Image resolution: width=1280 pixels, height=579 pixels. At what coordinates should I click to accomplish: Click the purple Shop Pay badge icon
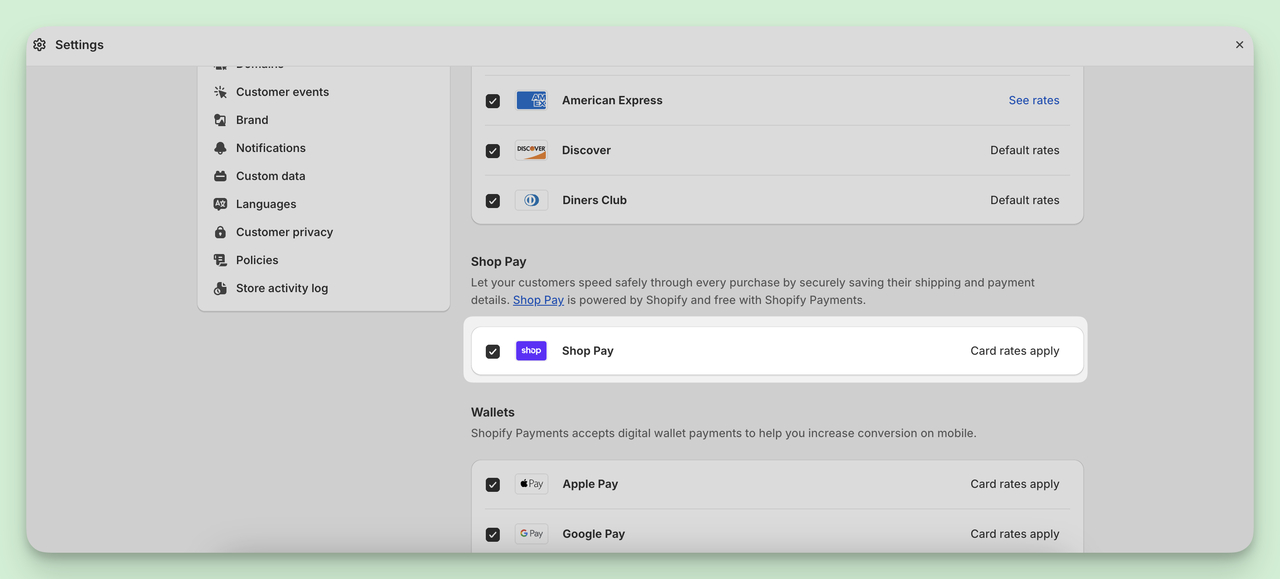531,350
